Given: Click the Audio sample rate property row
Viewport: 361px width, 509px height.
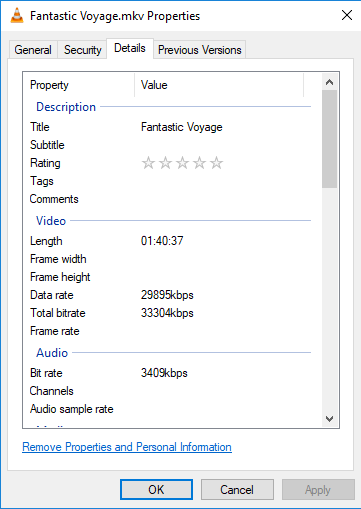Looking at the screenshot, I should pos(167,409).
